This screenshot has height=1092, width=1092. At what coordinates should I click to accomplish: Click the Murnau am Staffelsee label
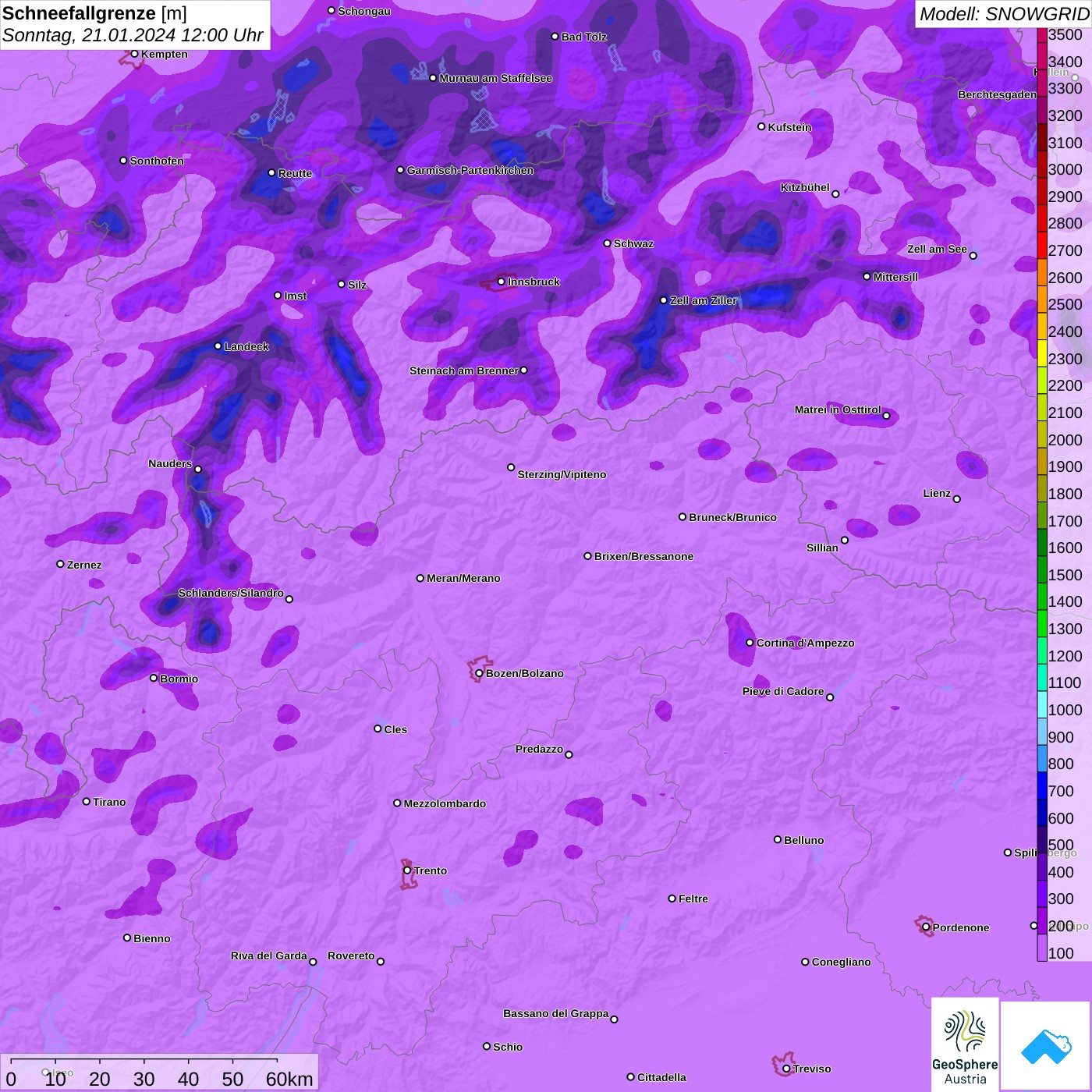coord(495,78)
